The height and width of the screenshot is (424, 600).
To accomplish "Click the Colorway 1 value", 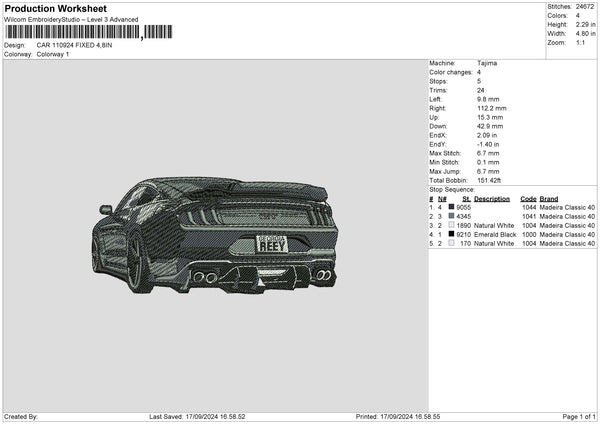I will (x=53, y=54).
